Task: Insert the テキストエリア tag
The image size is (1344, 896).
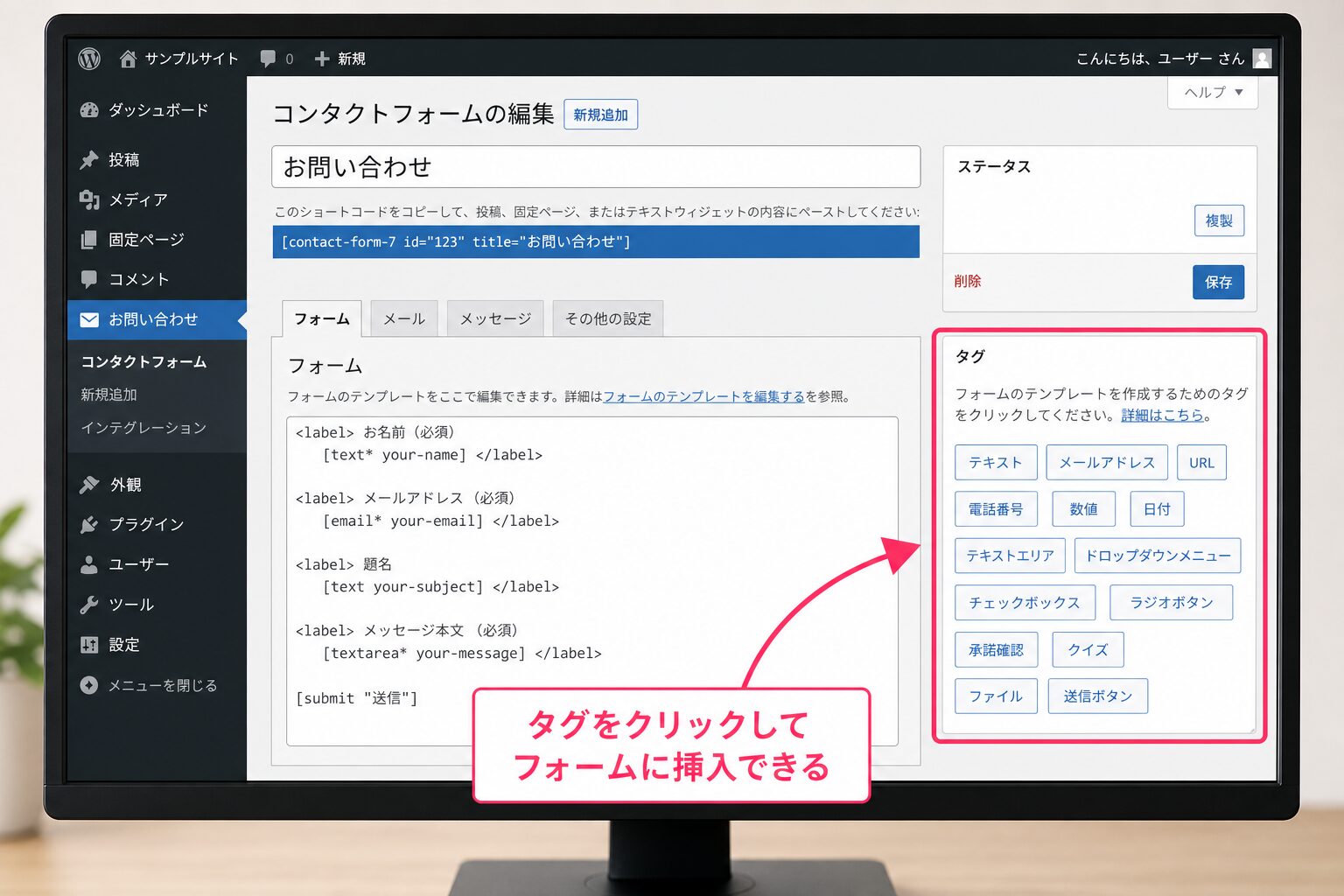Action: point(1010,556)
